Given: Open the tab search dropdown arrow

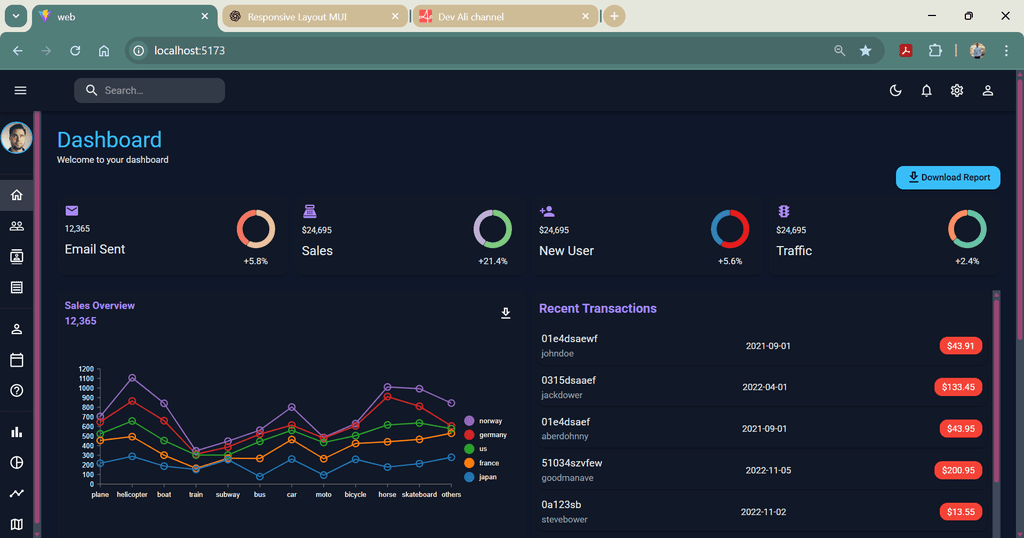Looking at the screenshot, I should (17, 16).
